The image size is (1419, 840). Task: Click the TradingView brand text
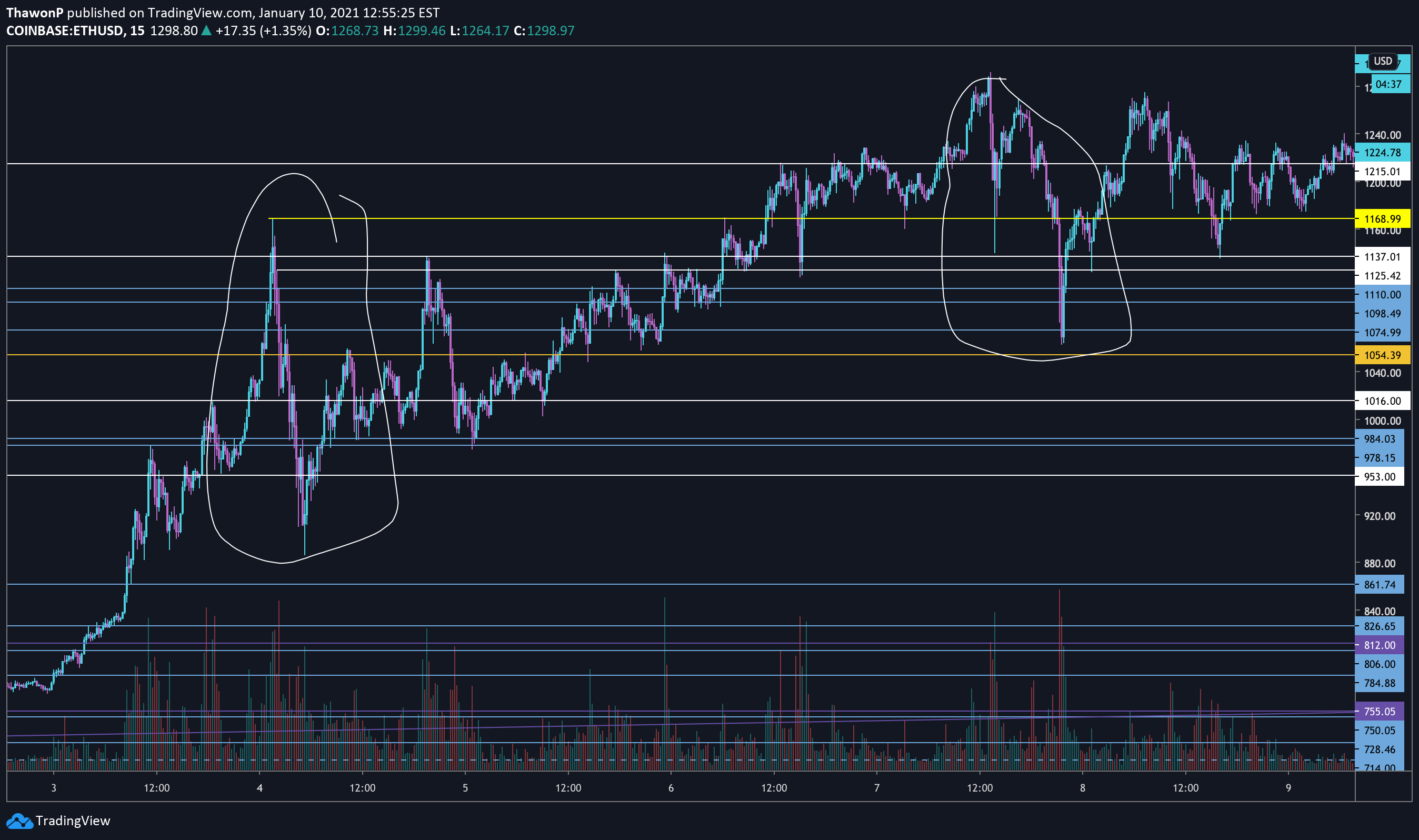coord(73,821)
